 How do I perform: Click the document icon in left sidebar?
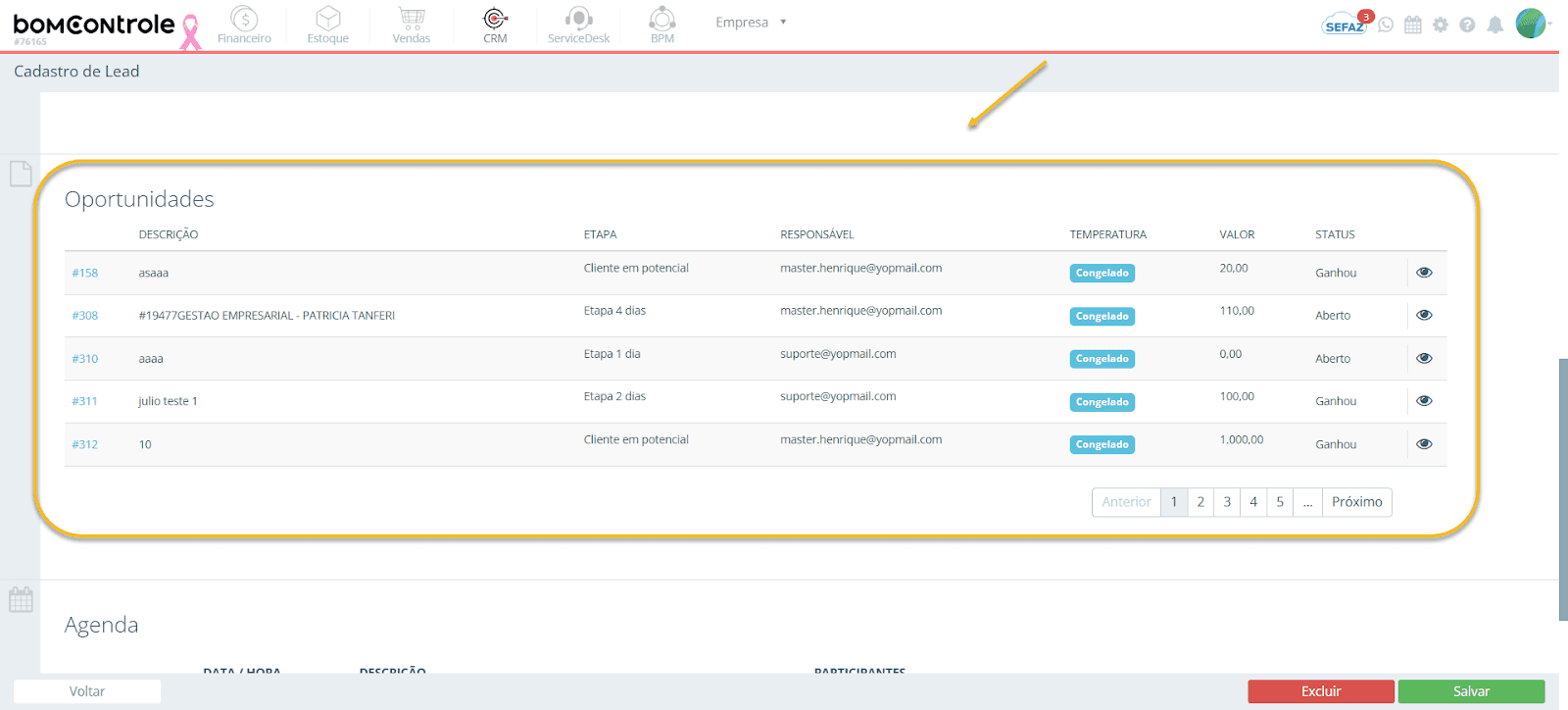click(x=21, y=174)
